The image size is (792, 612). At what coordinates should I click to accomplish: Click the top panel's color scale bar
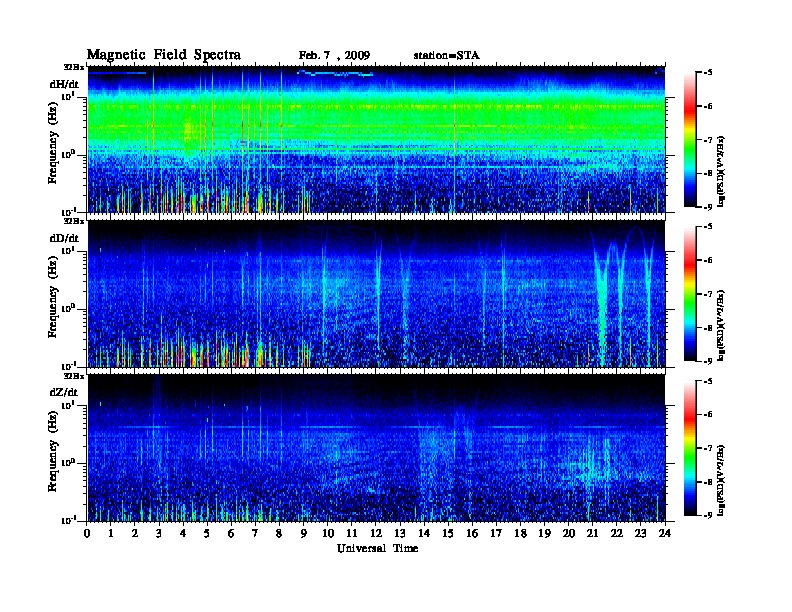[x=689, y=140]
